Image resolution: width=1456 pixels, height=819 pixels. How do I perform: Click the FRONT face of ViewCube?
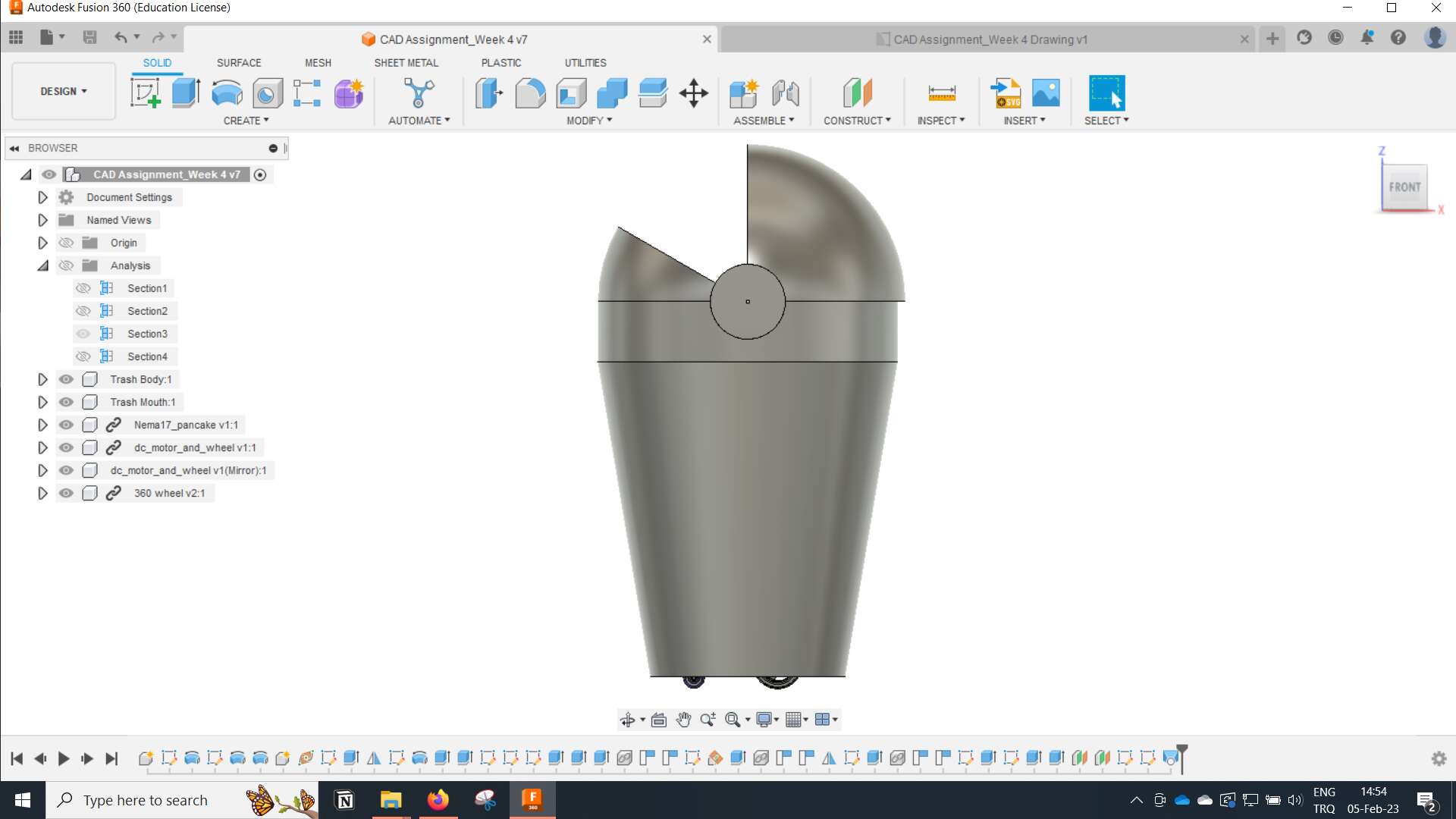pyautogui.click(x=1404, y=187)
